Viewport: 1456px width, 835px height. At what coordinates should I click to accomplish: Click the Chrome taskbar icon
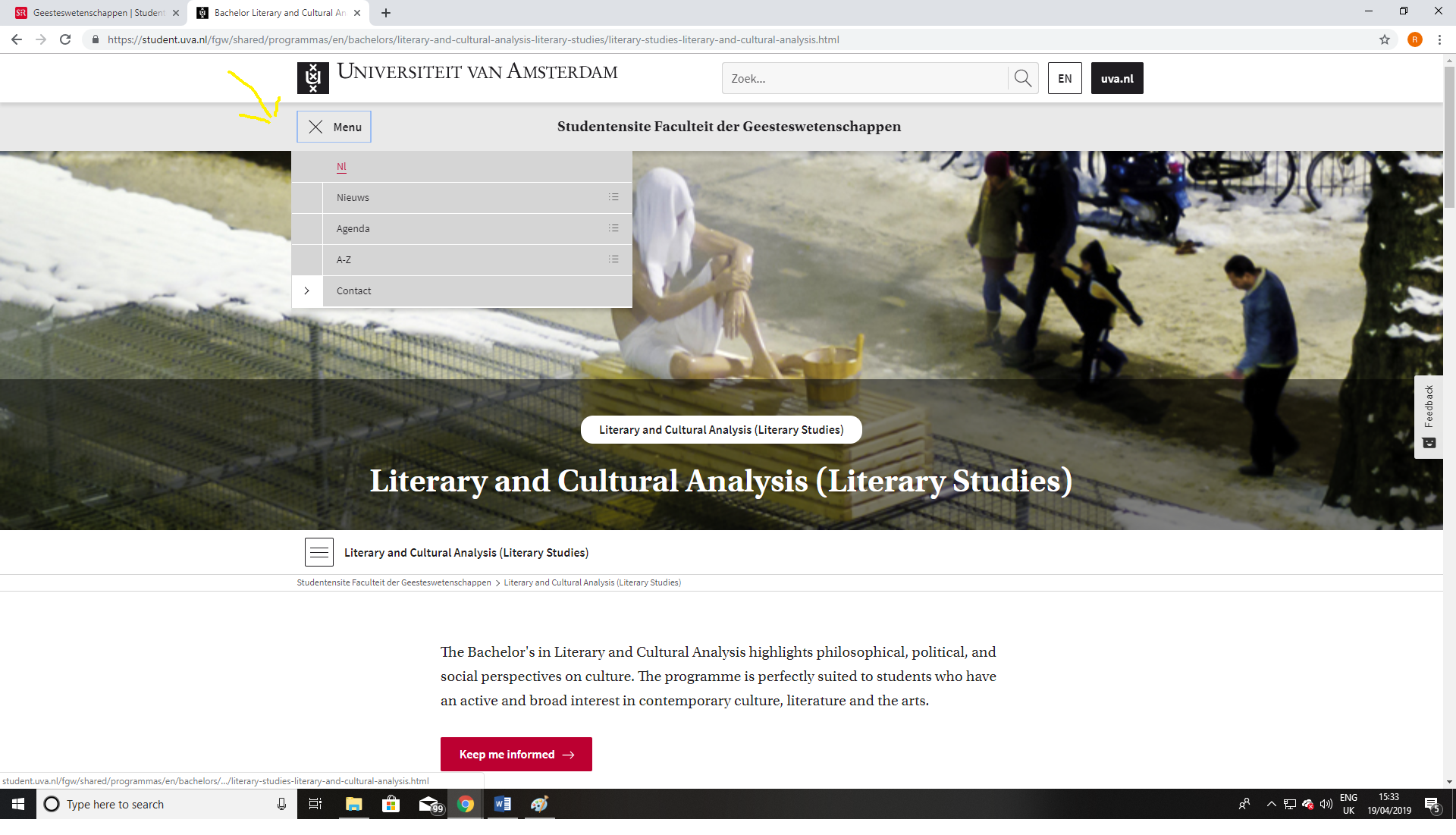click(466, 804)
